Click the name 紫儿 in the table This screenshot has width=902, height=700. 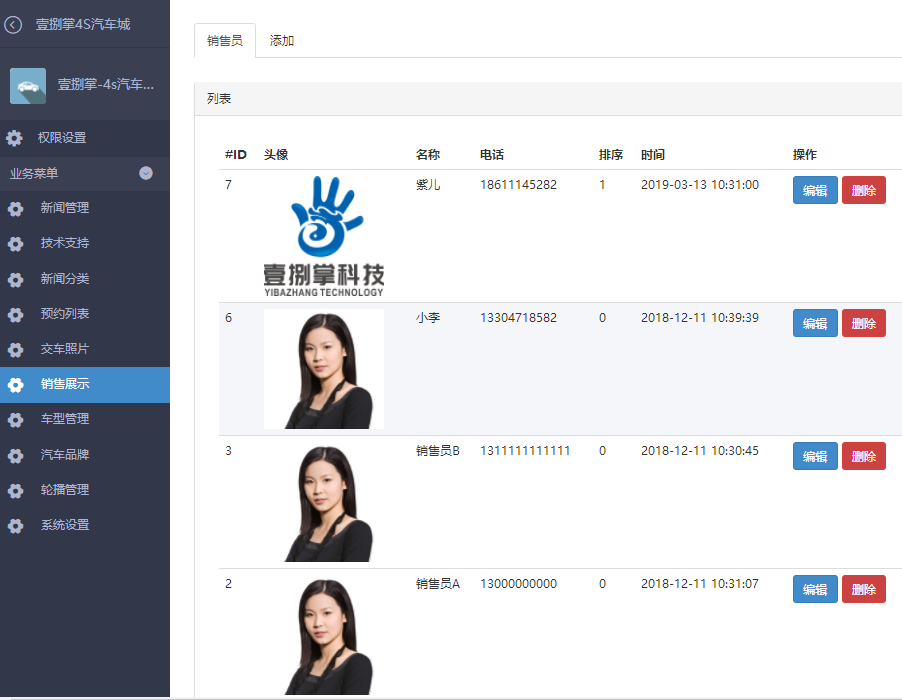tap(428, 185)
